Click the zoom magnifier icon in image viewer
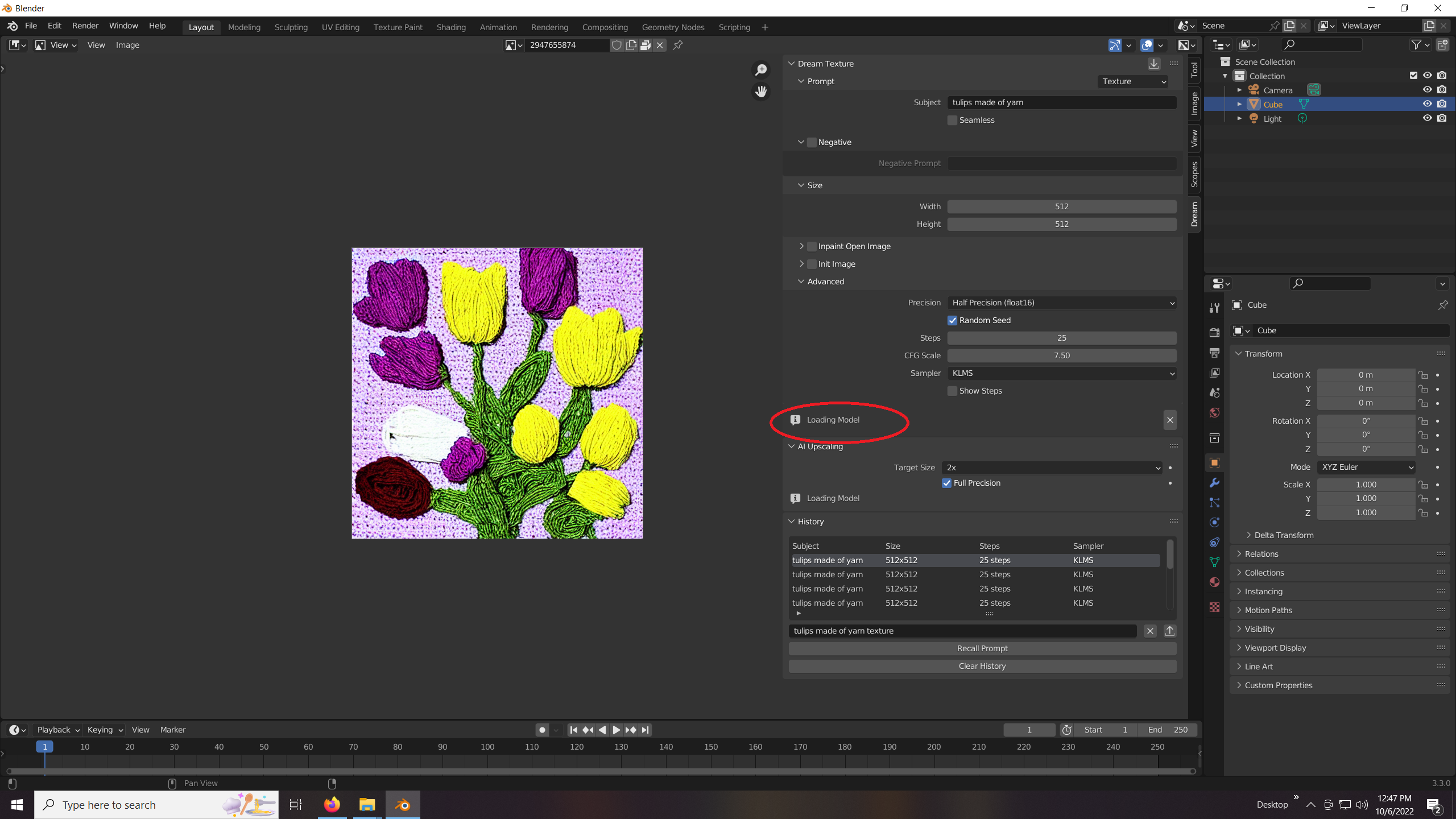 point(761,70)
